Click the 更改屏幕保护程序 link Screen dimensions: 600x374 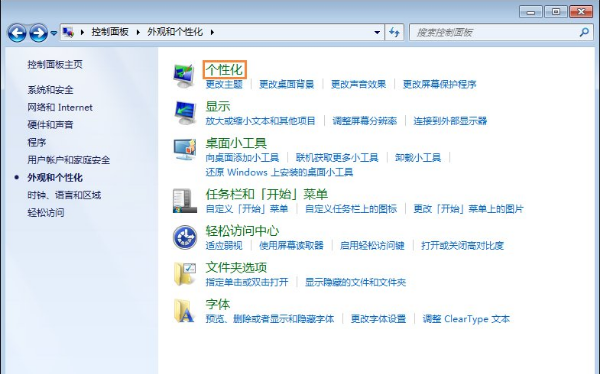440,84
